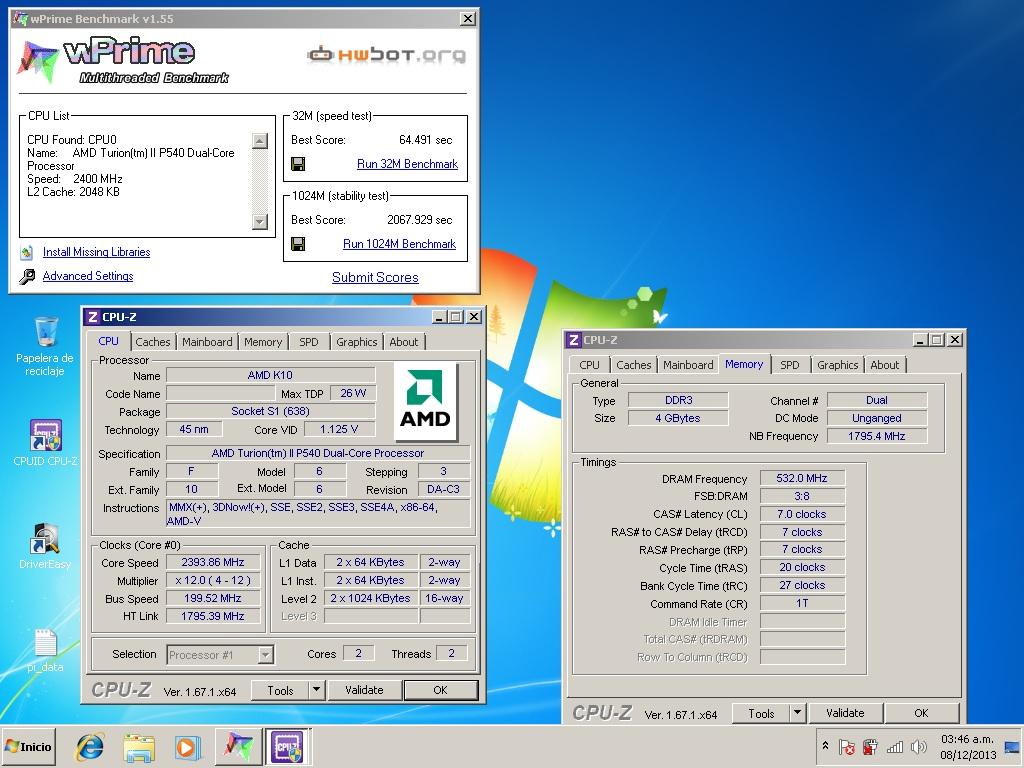The image size is (1024, 768).
Task: Click CPU-Z title icon in Memory window
Action: click(x=573, y=340)
